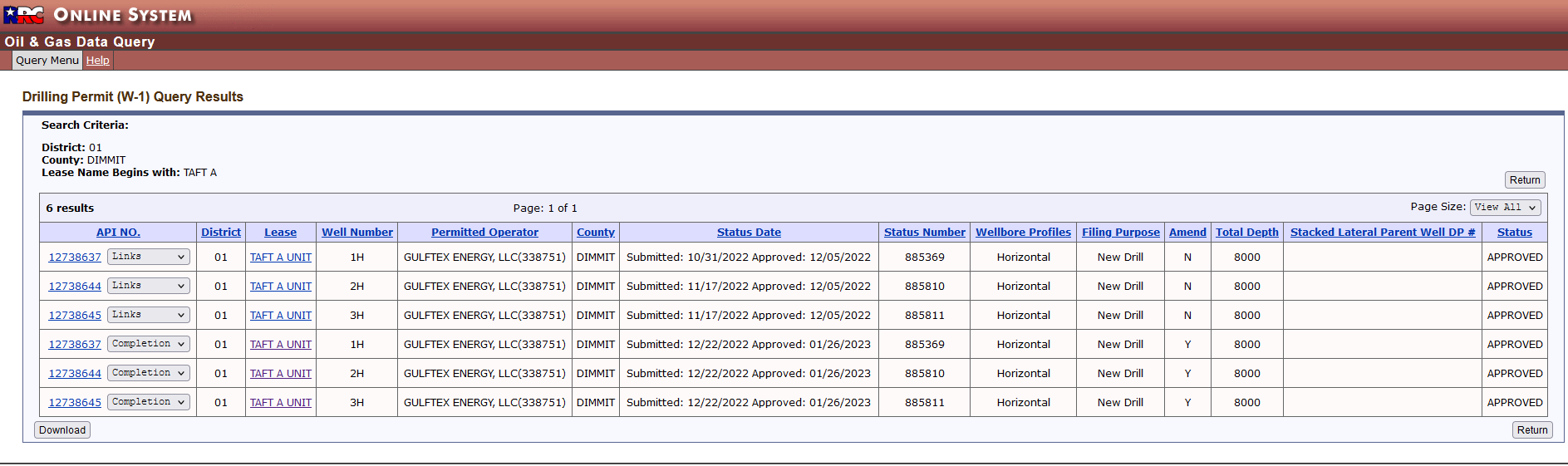Image resolution: width=1568 pixels, height=466 pixels.
Task: Open TAFT A UNIT lease in fifth row
Action: tap(281, 374)
